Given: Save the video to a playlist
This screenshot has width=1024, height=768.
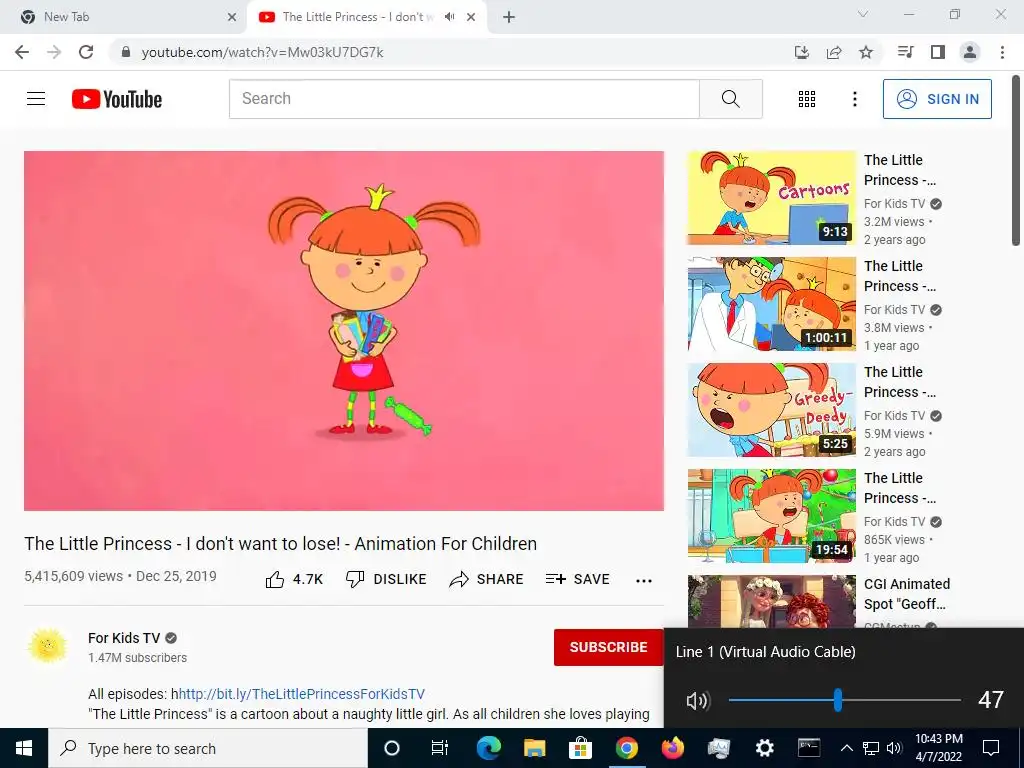Looking at the screenshot, I should click(577, 579).
